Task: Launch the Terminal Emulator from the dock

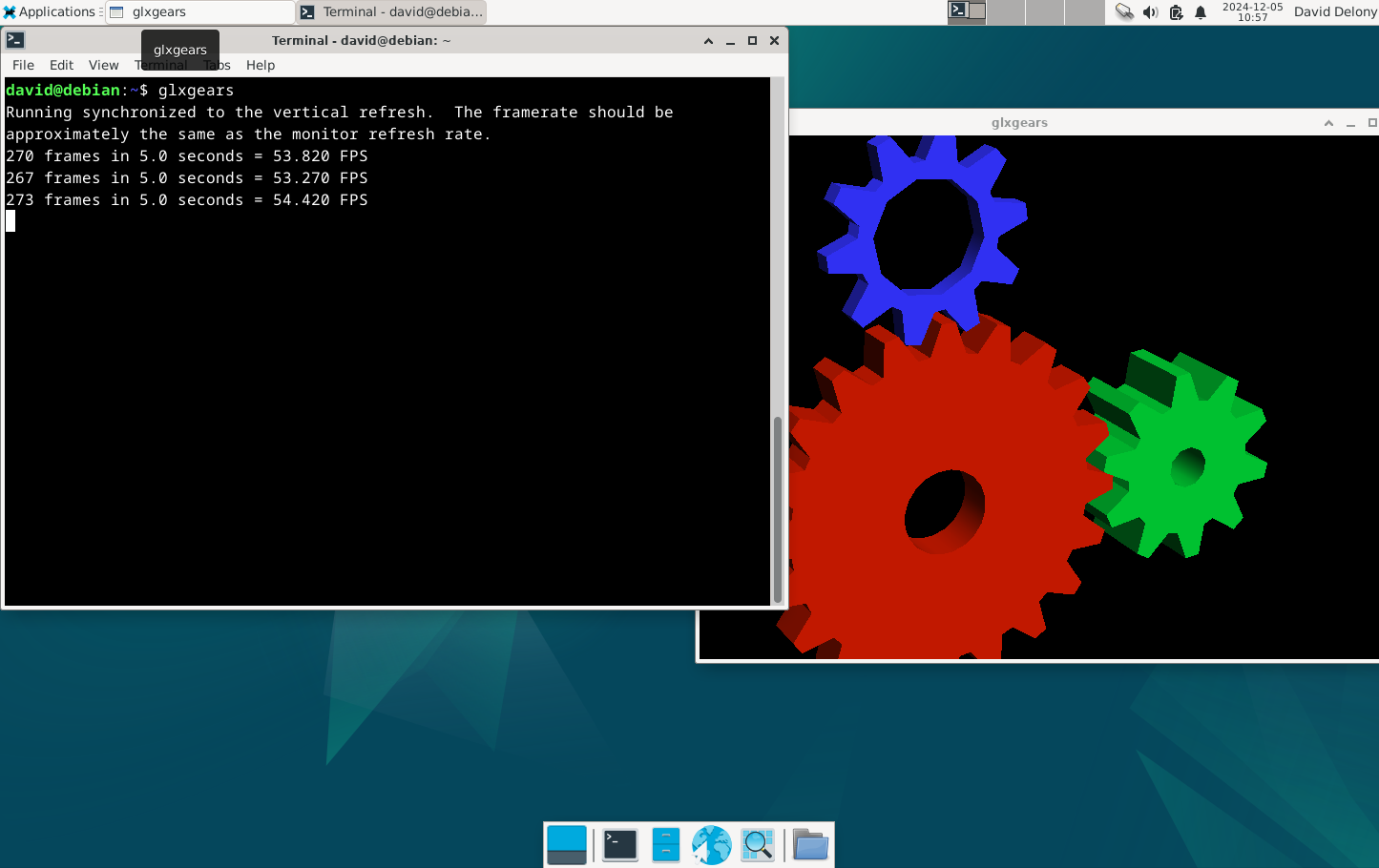Action: click(x=620, y=845)
